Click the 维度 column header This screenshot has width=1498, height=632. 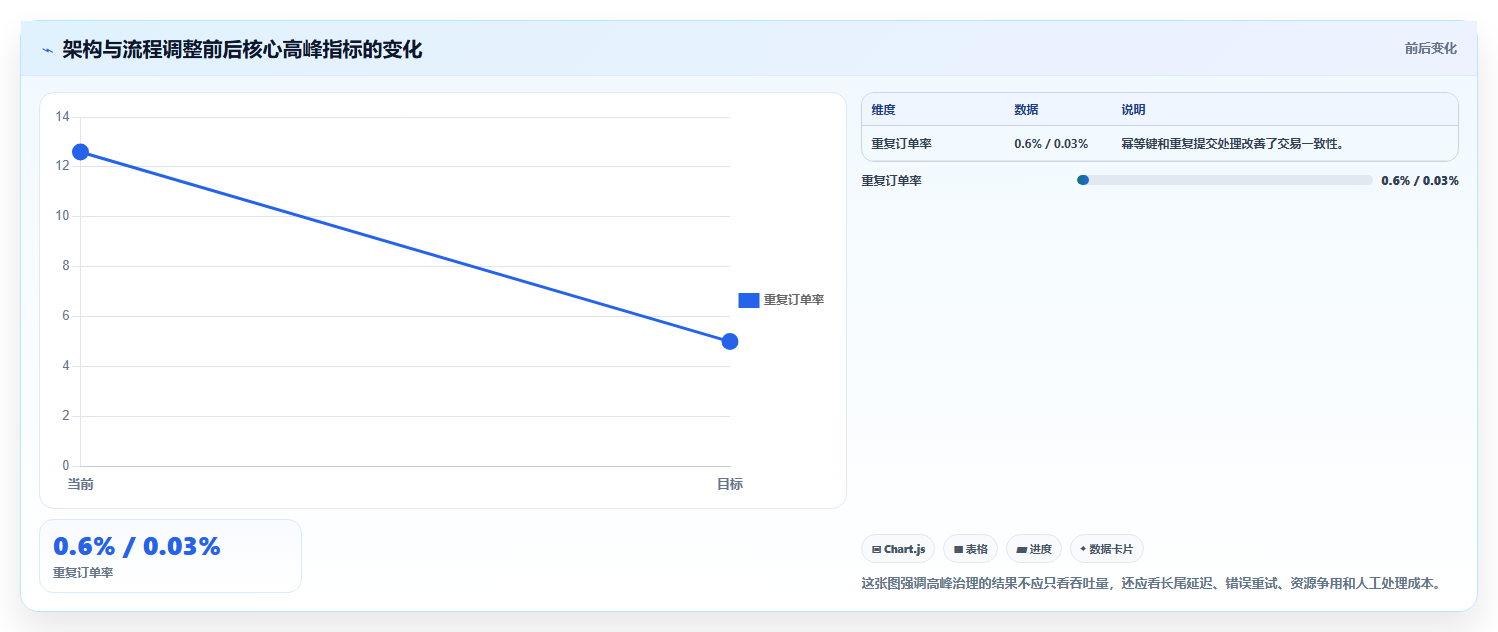click(884, 110)
